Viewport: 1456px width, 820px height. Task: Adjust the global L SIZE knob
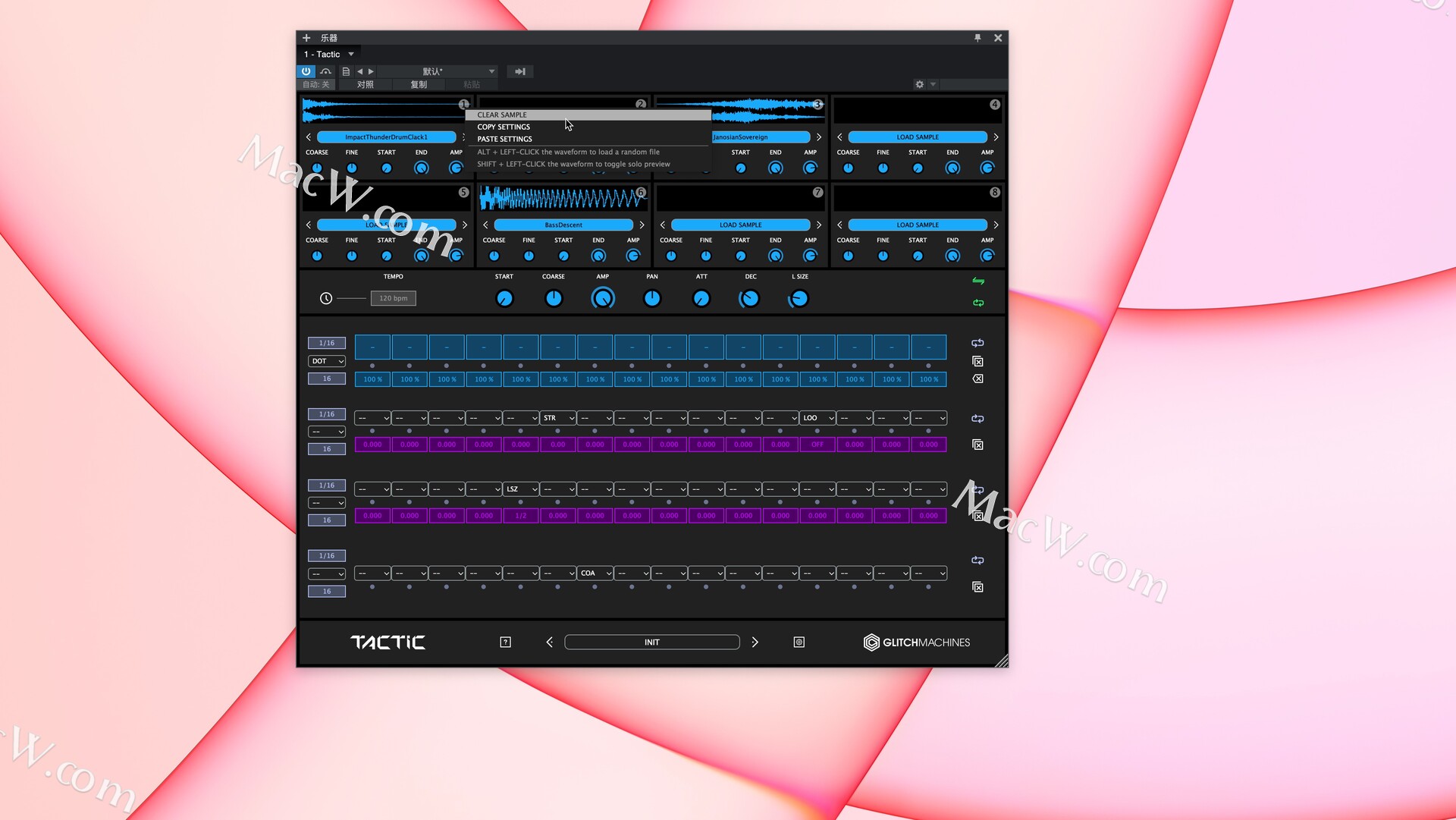799,299
